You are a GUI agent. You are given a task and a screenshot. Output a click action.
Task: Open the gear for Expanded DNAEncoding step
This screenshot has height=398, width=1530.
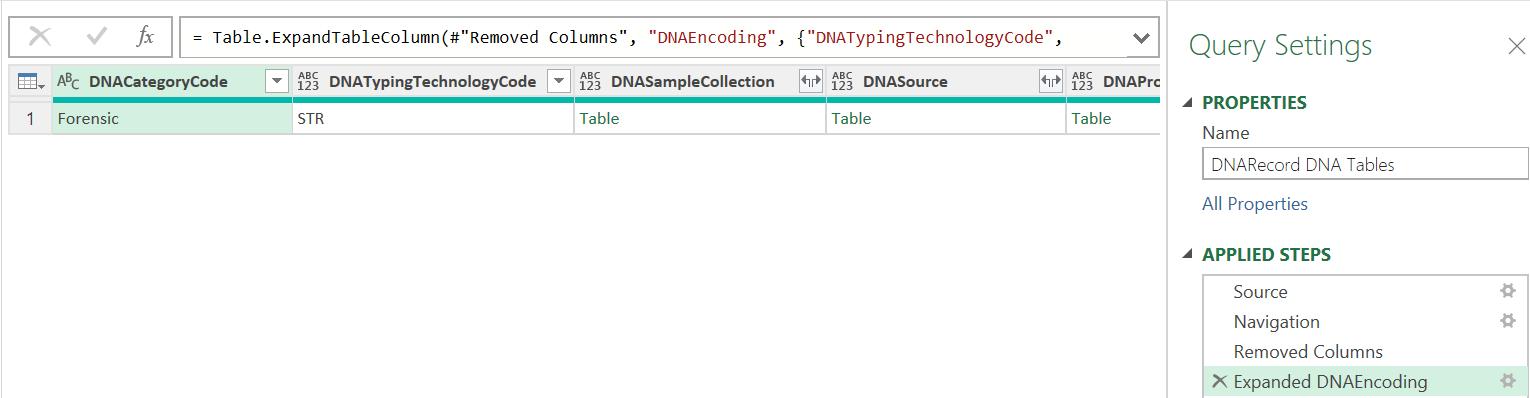(x=1508, y=381)
